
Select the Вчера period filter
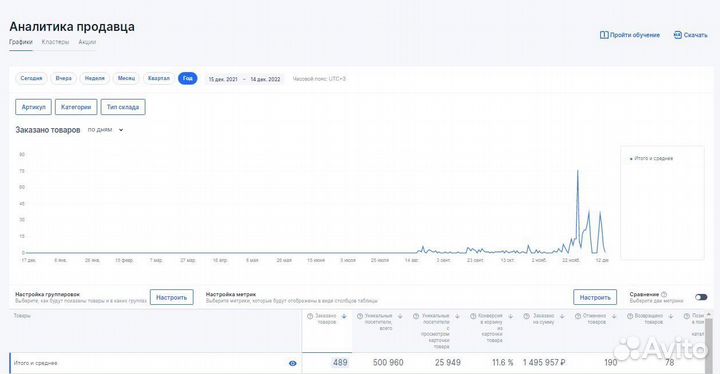pyautogui.click(x=63, y=78)
